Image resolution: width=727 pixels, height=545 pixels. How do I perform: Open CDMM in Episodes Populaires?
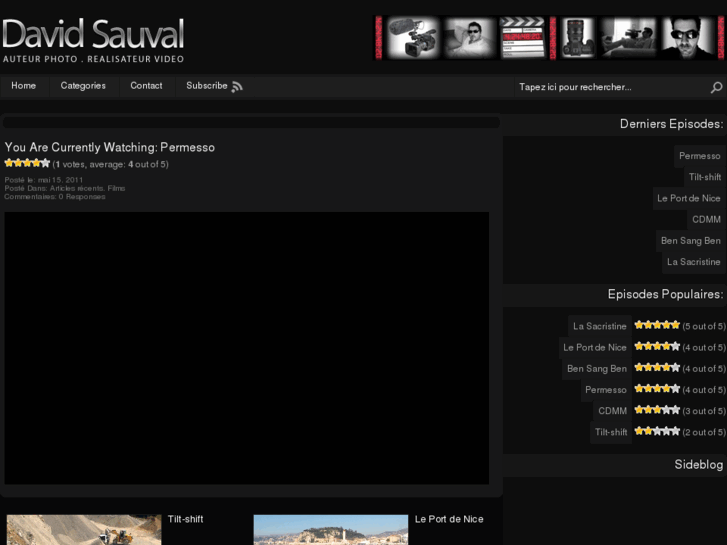coord(612,411)
